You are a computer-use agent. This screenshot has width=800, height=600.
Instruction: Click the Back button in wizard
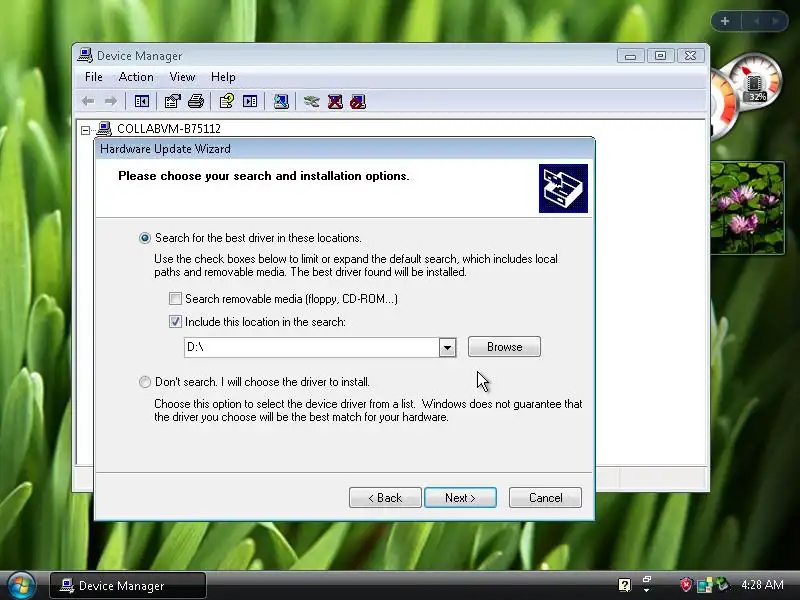point(385,497)
